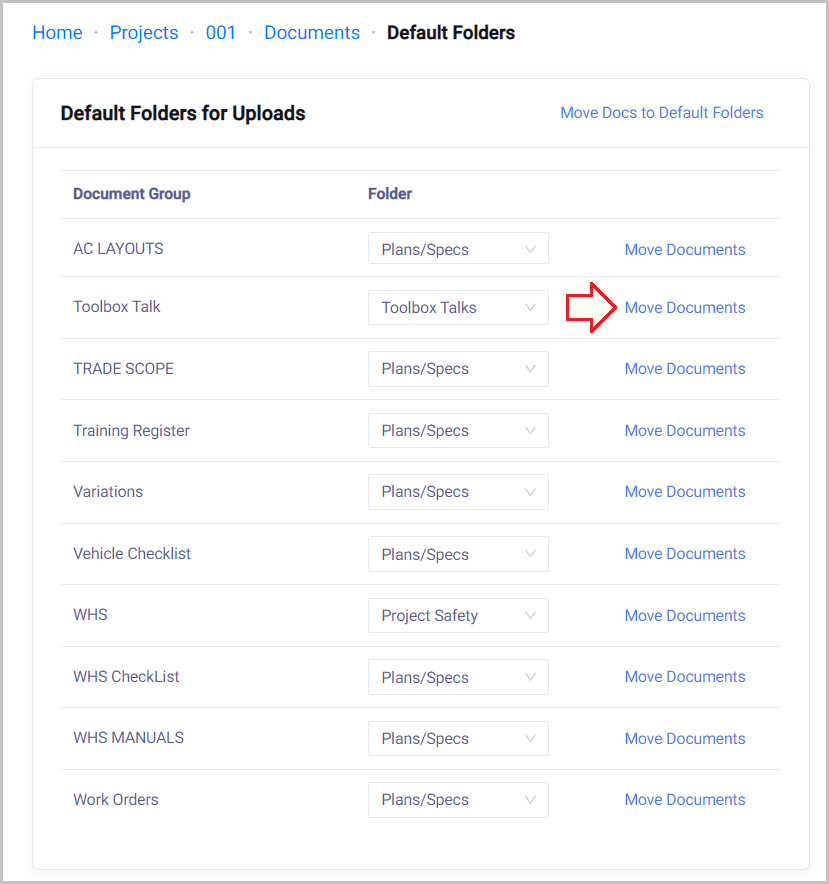Viewport: 829px width, 884px height.
Task: Navigate to Projects breadcrumb
Action: tap(144, 33)
